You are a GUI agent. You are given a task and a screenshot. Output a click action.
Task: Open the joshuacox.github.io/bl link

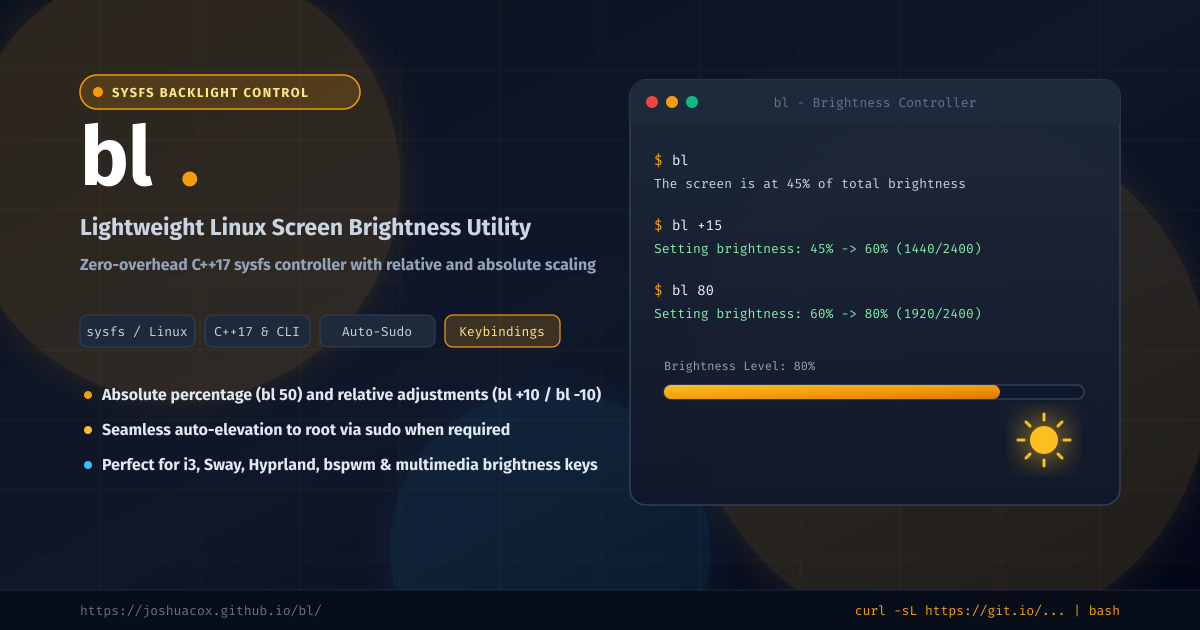point(201,610)
